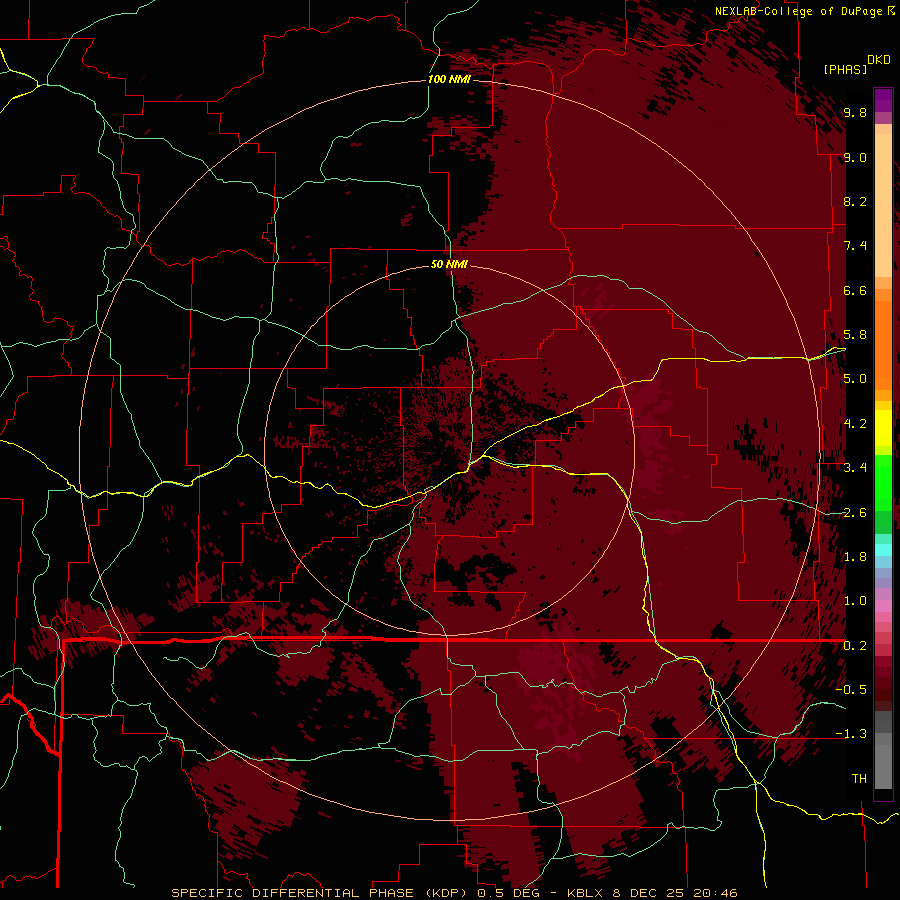Click the 50 NMI range ring label
Image resolution: width=900 pixels, height=900 pixels.
click(x=449, y=264)
